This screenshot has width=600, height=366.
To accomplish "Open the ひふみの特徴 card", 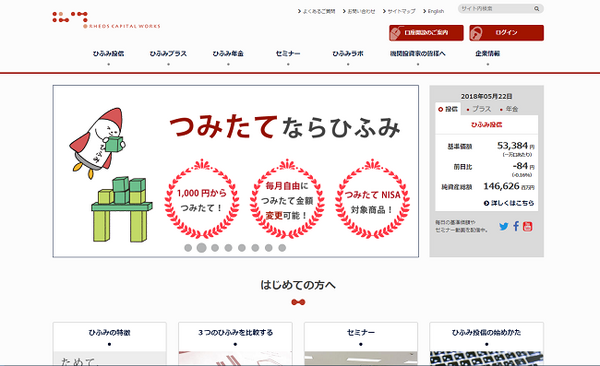I will (109, 344).
